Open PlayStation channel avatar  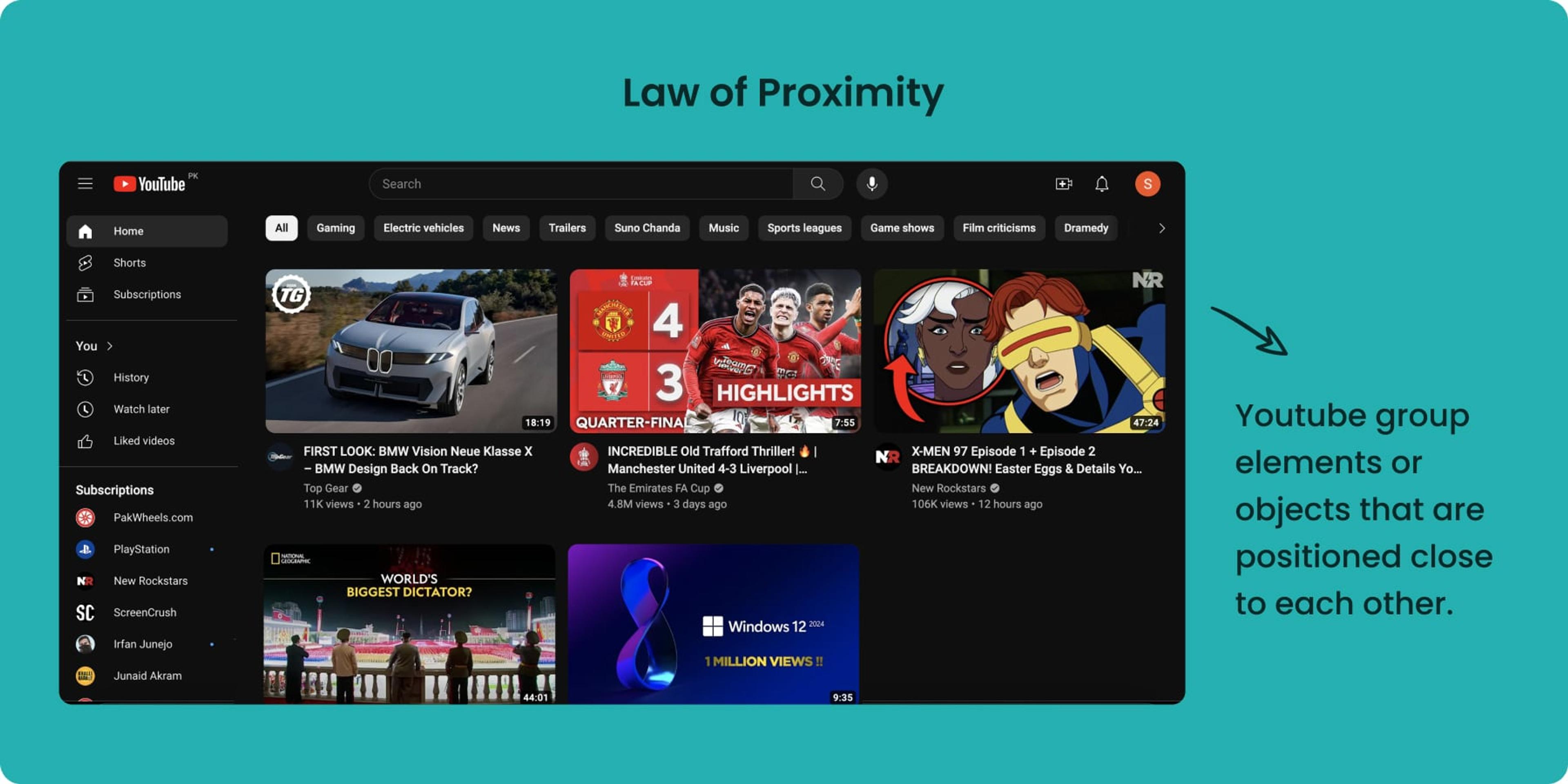point(85,549)
